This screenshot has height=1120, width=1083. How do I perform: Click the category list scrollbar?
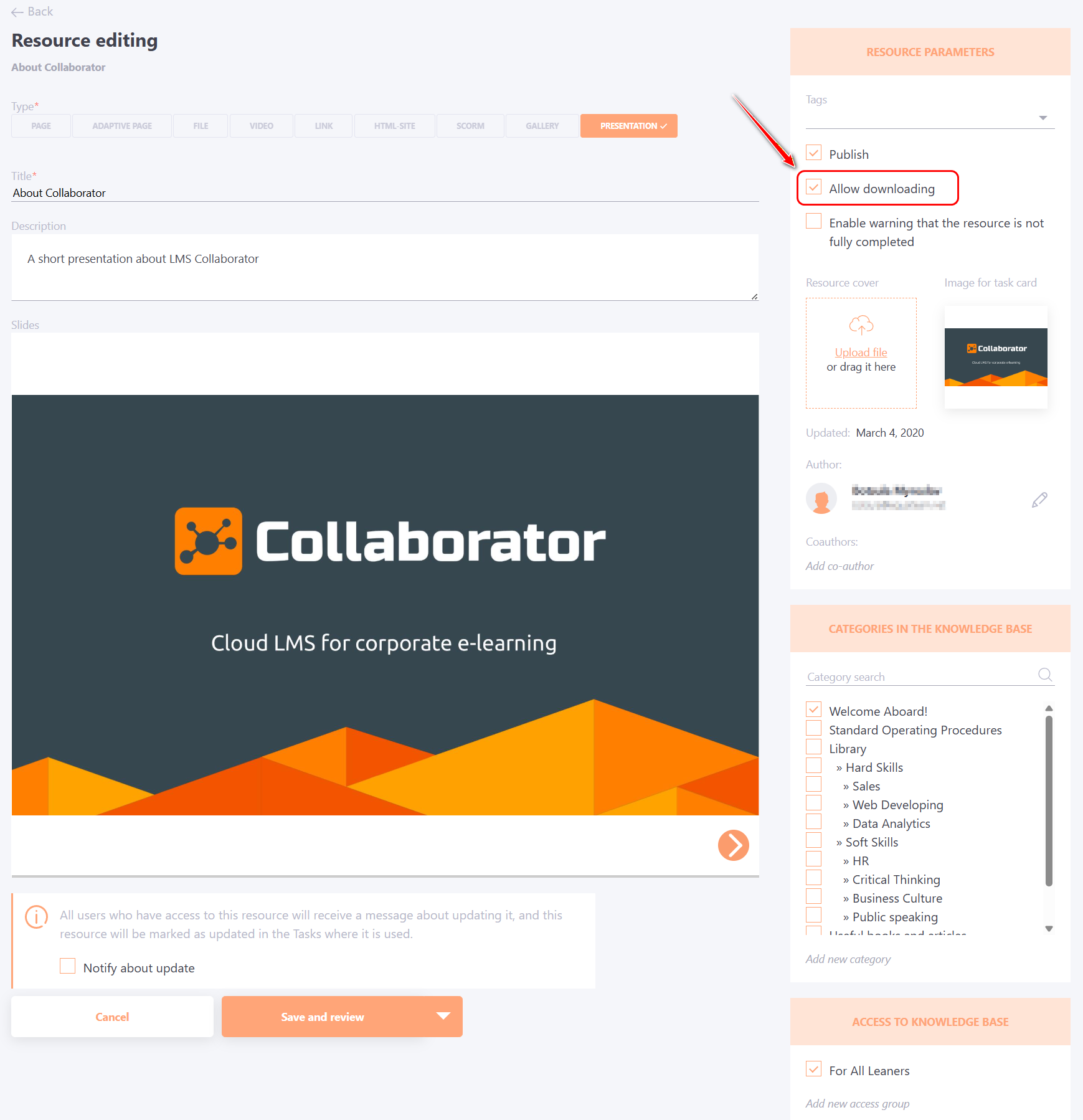pyautogui.click(x=1049, y=800)
